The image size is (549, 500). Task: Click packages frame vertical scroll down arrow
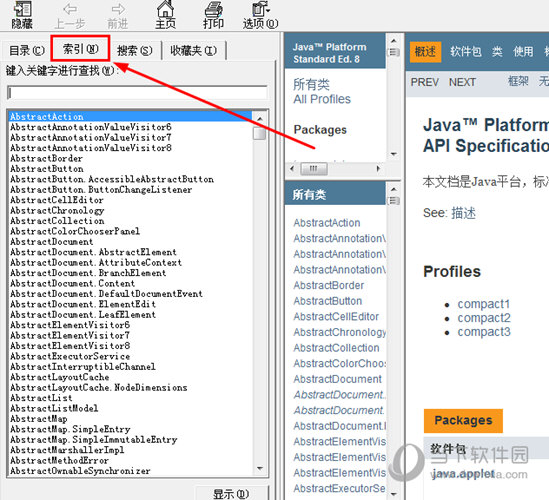click(x=394, y=154)
